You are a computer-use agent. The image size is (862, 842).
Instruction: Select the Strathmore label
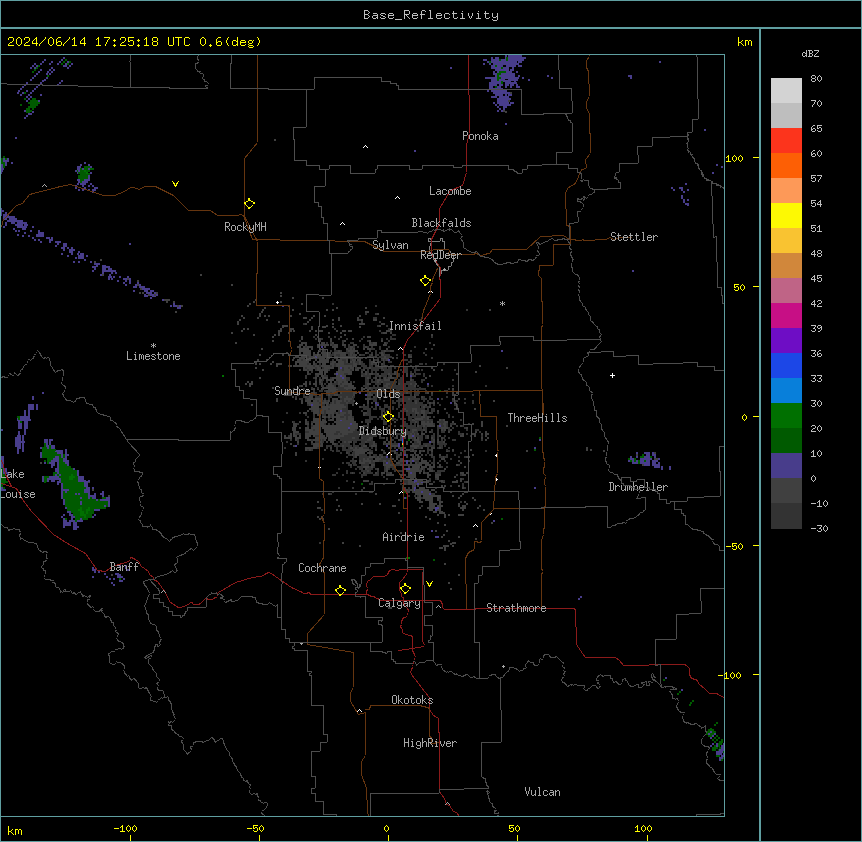click(516, 608)
